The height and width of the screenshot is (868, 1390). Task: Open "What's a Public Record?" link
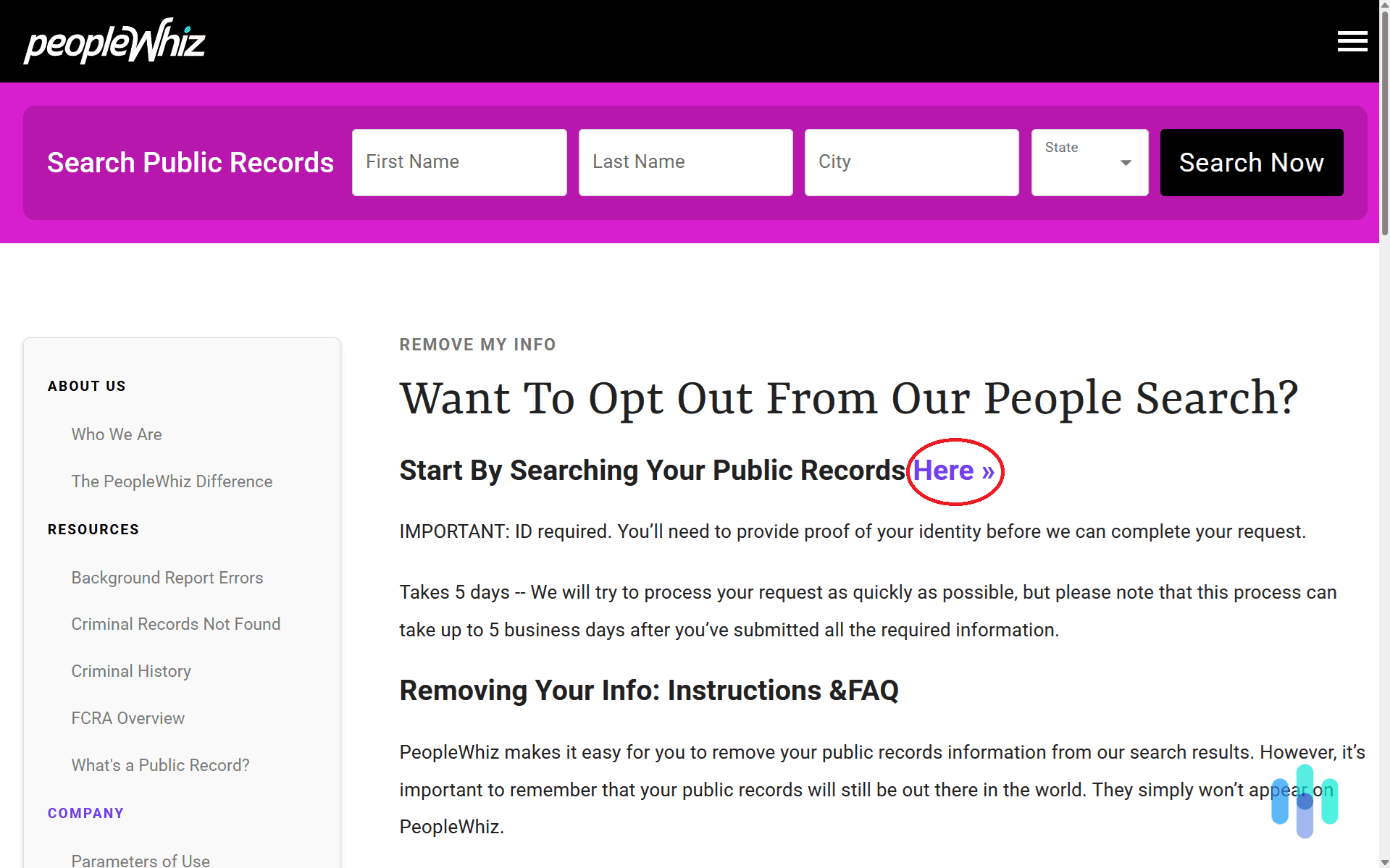click(x=160, y=764)
